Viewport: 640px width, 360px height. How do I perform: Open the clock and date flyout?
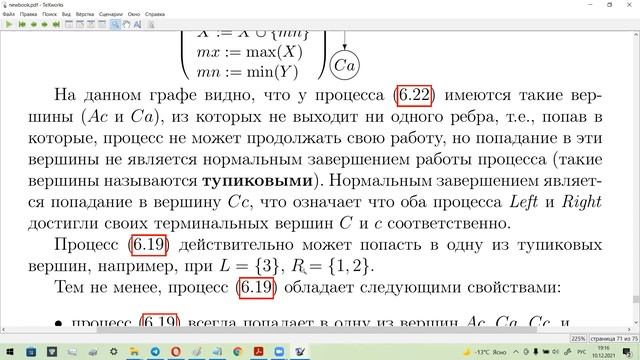click(x=603, y=352)
